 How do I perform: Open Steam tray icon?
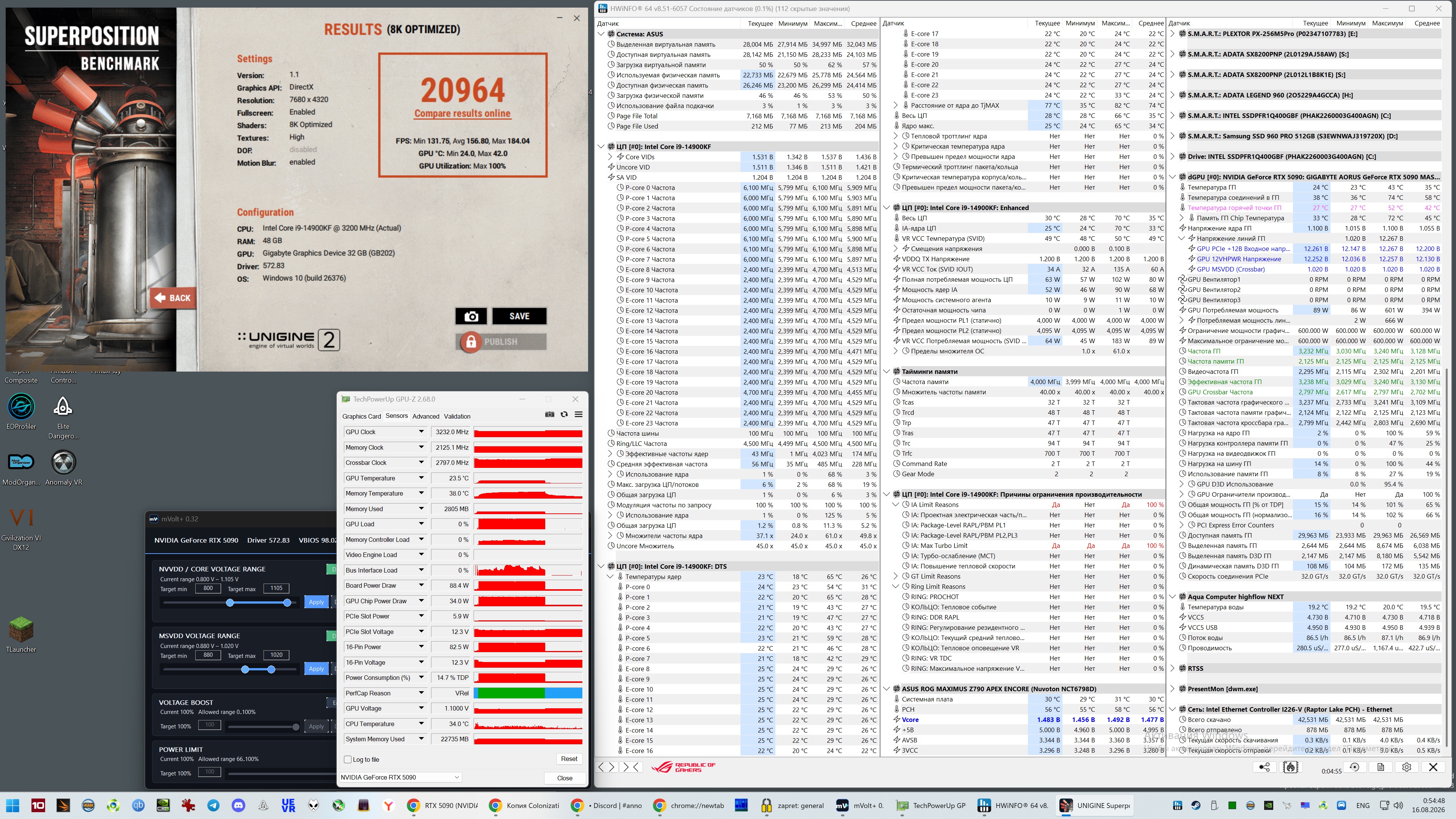pos(1196,805)
